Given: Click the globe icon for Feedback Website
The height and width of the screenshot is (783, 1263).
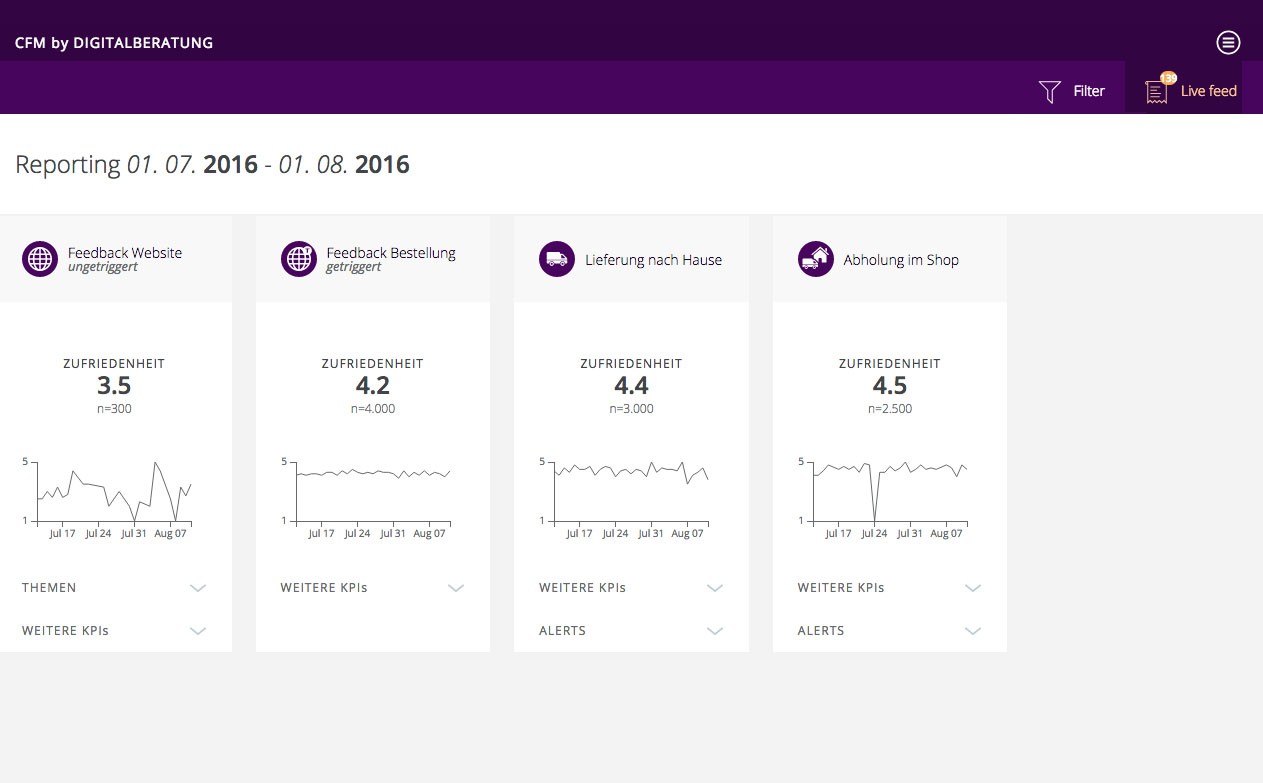Looking at the screenshot, I should pos(39,259).
